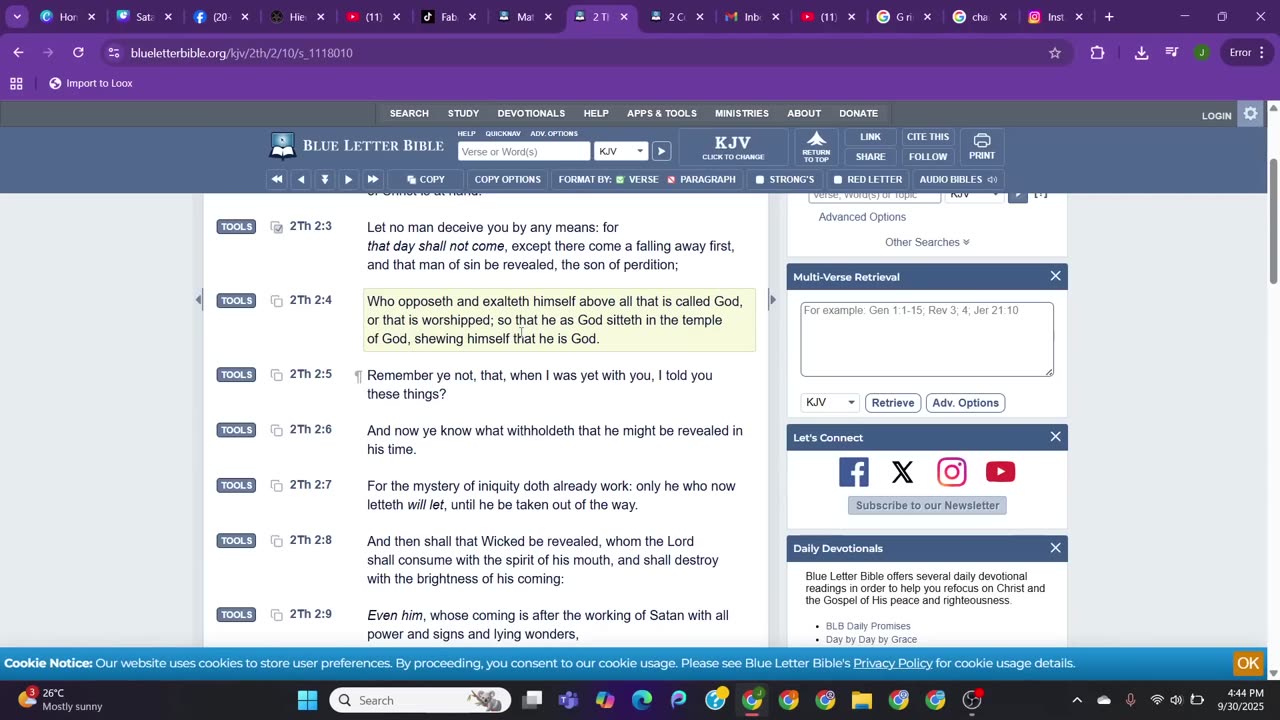Click Return to Top icon

816,147
